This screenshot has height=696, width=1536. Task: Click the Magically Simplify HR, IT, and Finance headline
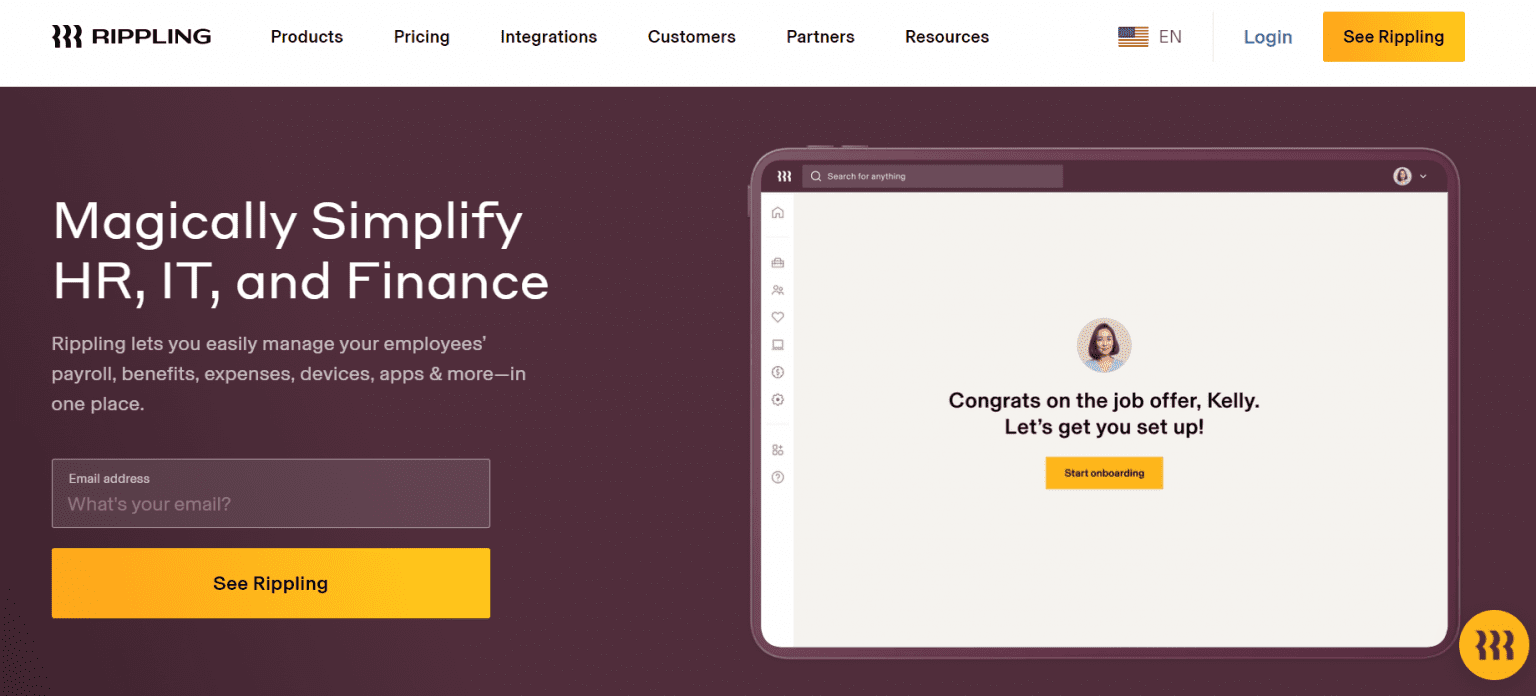(x=301, y=251)
